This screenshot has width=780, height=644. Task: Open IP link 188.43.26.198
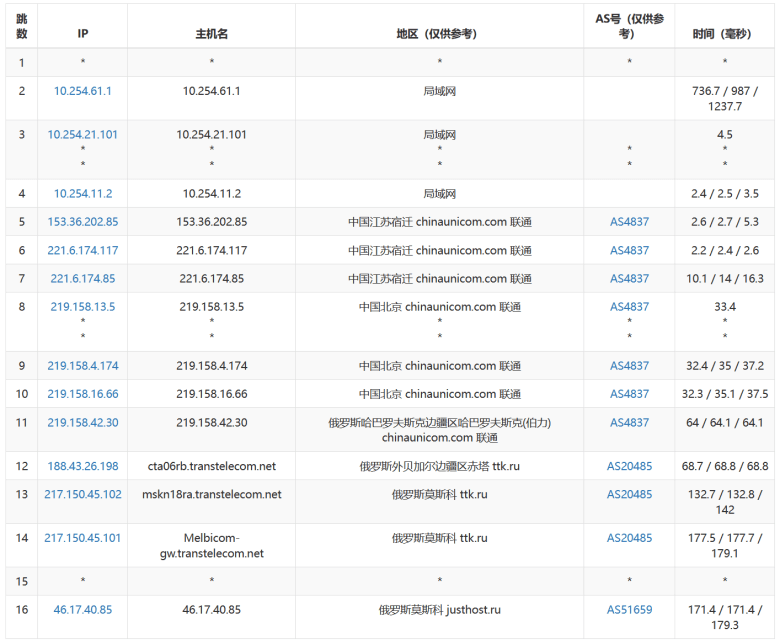pos(83,466)
